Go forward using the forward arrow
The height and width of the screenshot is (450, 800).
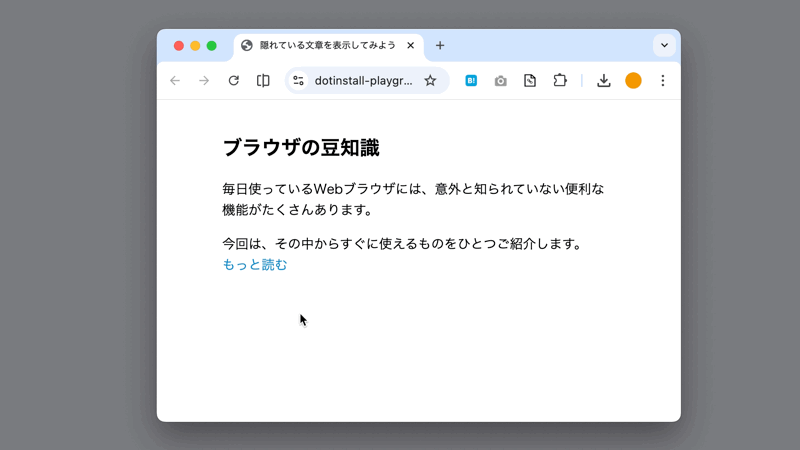click(204, 81)
